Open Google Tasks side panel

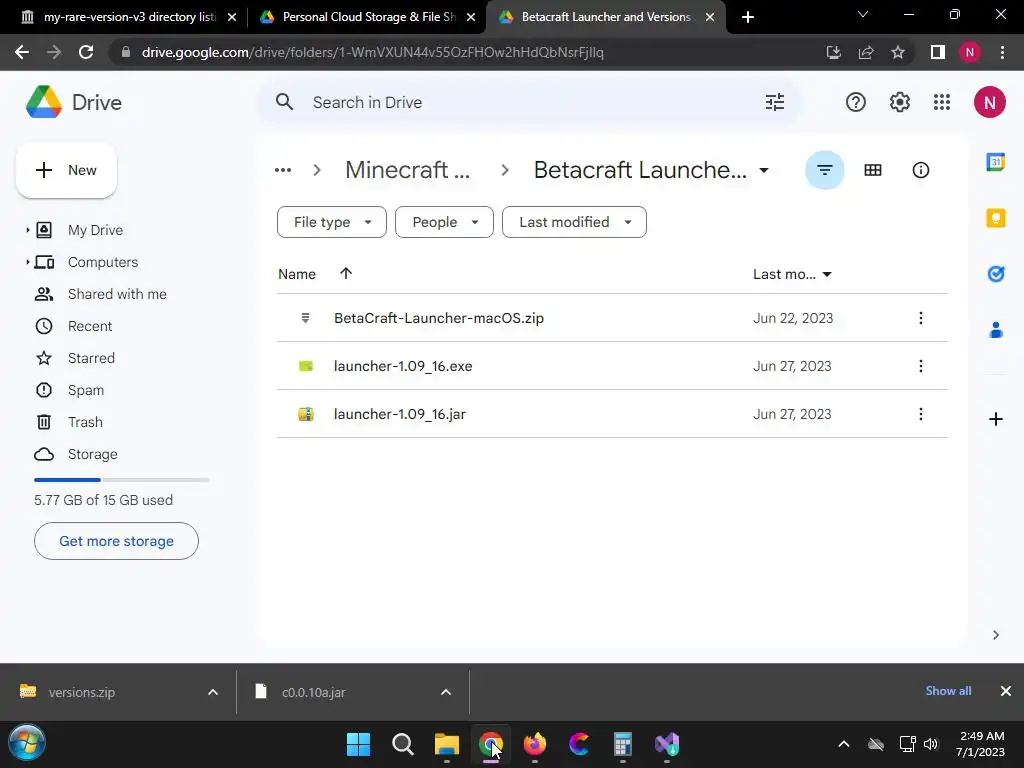[995, 274]
